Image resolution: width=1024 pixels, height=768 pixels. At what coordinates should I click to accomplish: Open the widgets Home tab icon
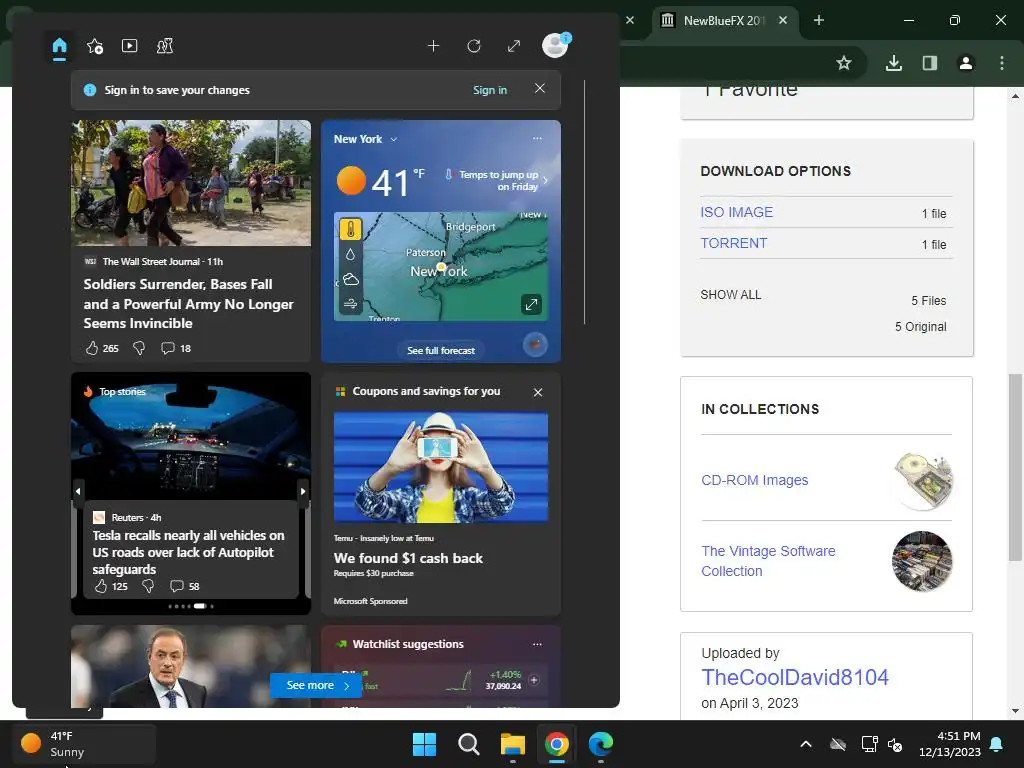click(59, 46)
